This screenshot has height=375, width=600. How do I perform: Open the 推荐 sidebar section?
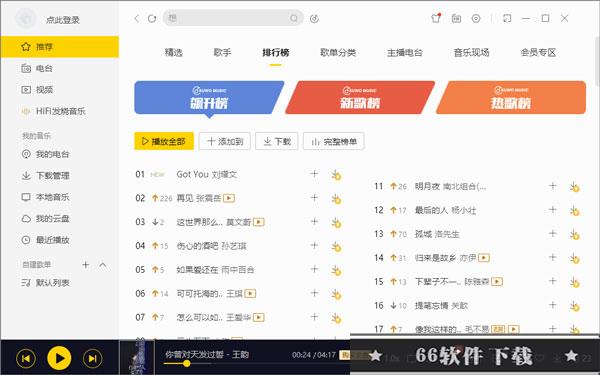point(60,47)
